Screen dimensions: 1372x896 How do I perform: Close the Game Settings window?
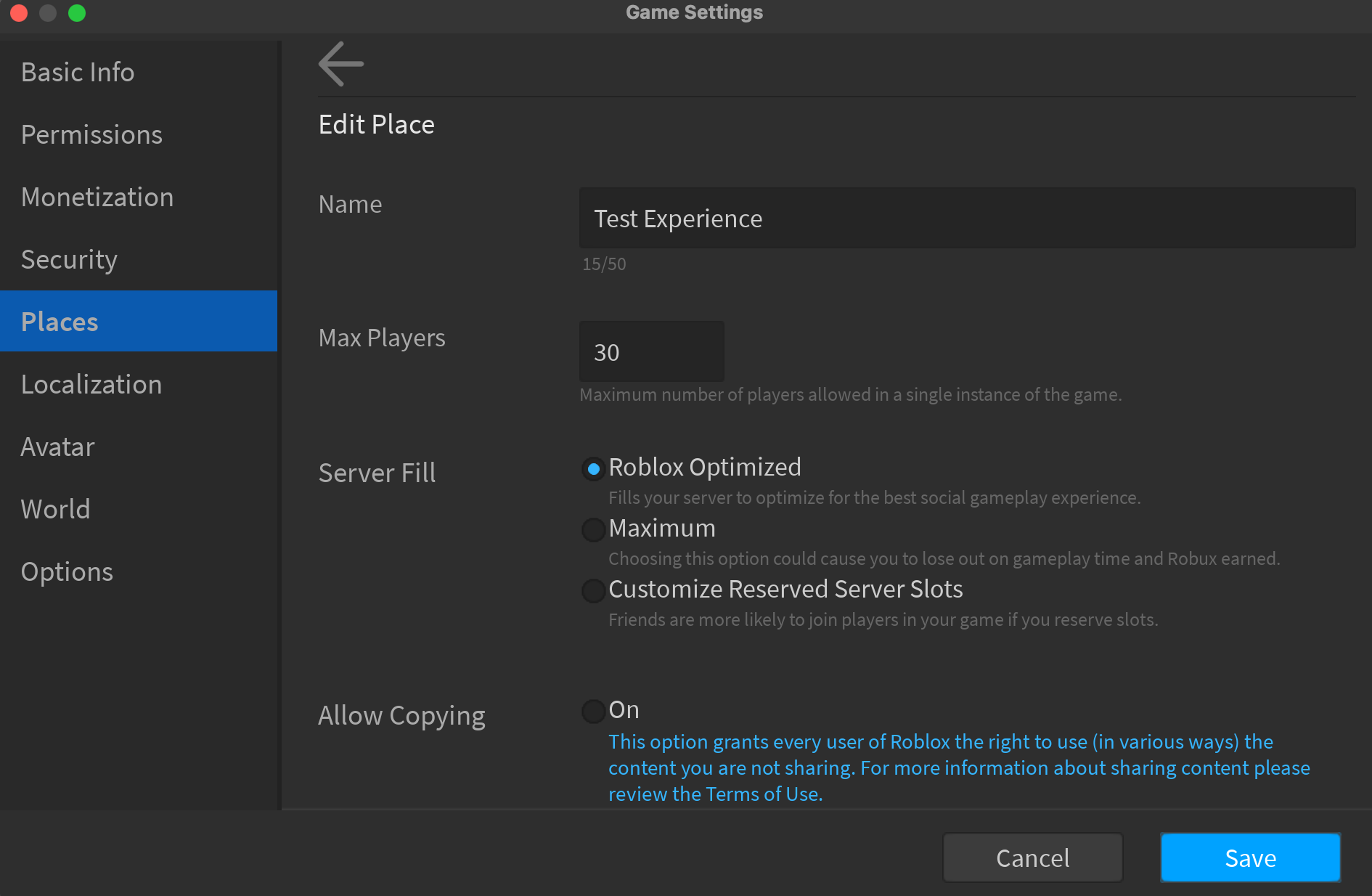pyautogui.click(x=19, y=13)
